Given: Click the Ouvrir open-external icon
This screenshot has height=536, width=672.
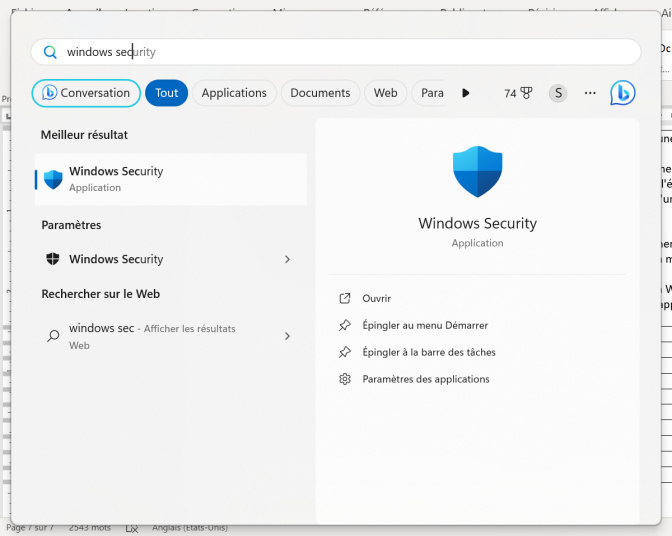Looking at the screenshot, I should [345, 298].
